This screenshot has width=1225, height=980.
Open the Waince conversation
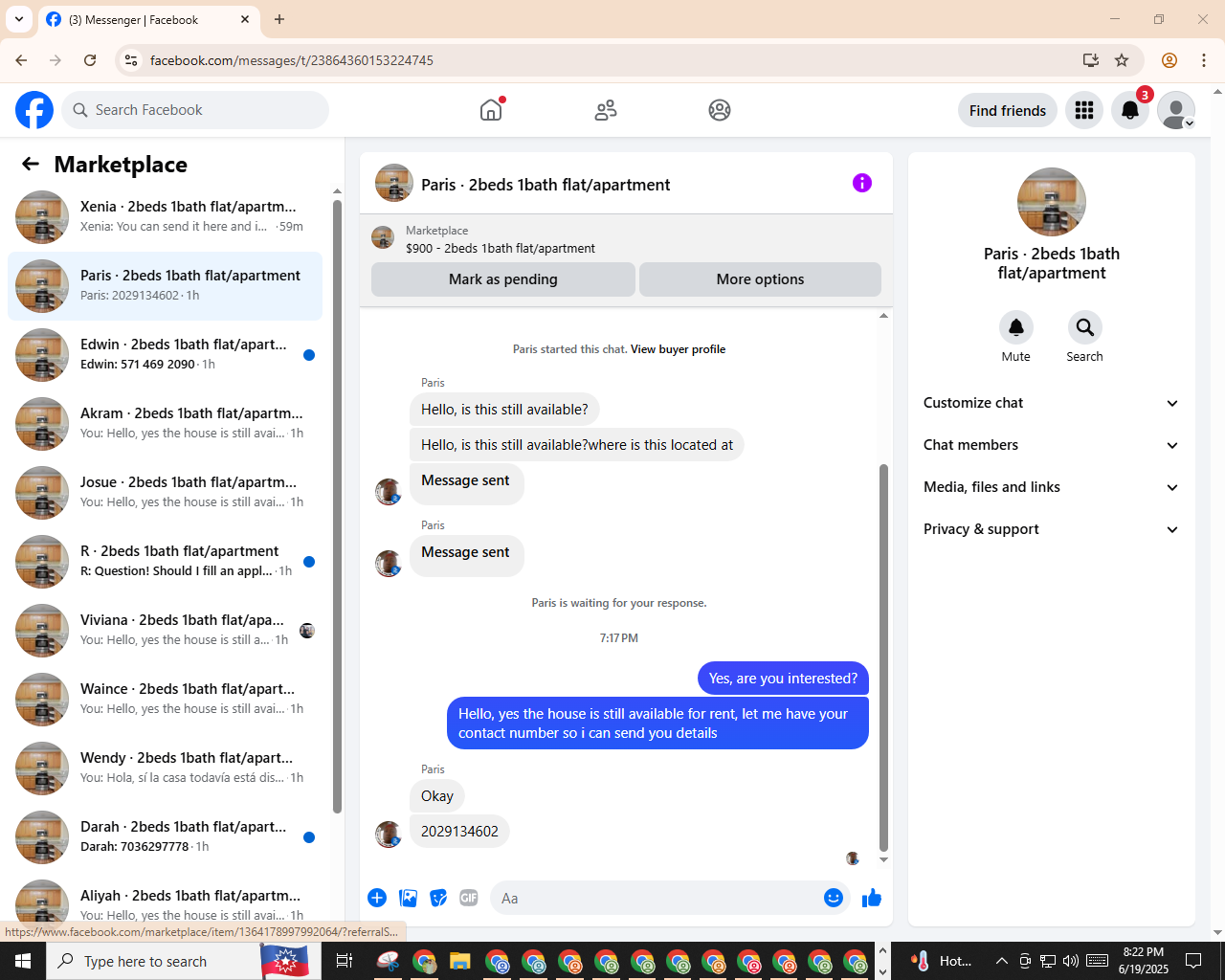165,700
